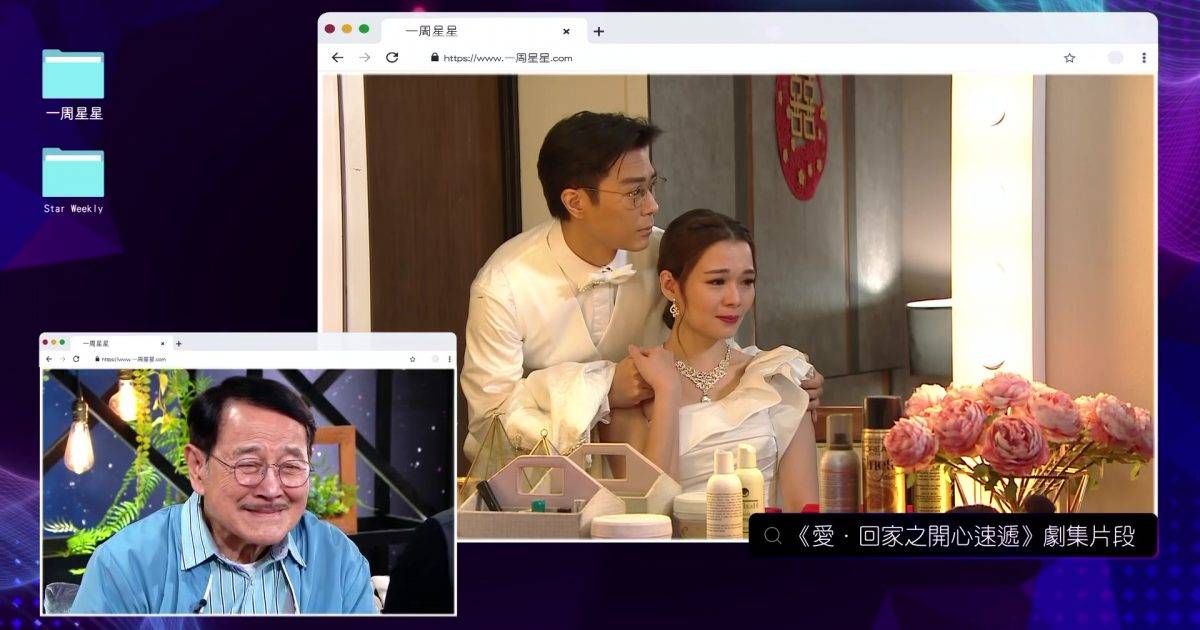
Task: Open profile avatar in large browser window
Action: 1115,58
